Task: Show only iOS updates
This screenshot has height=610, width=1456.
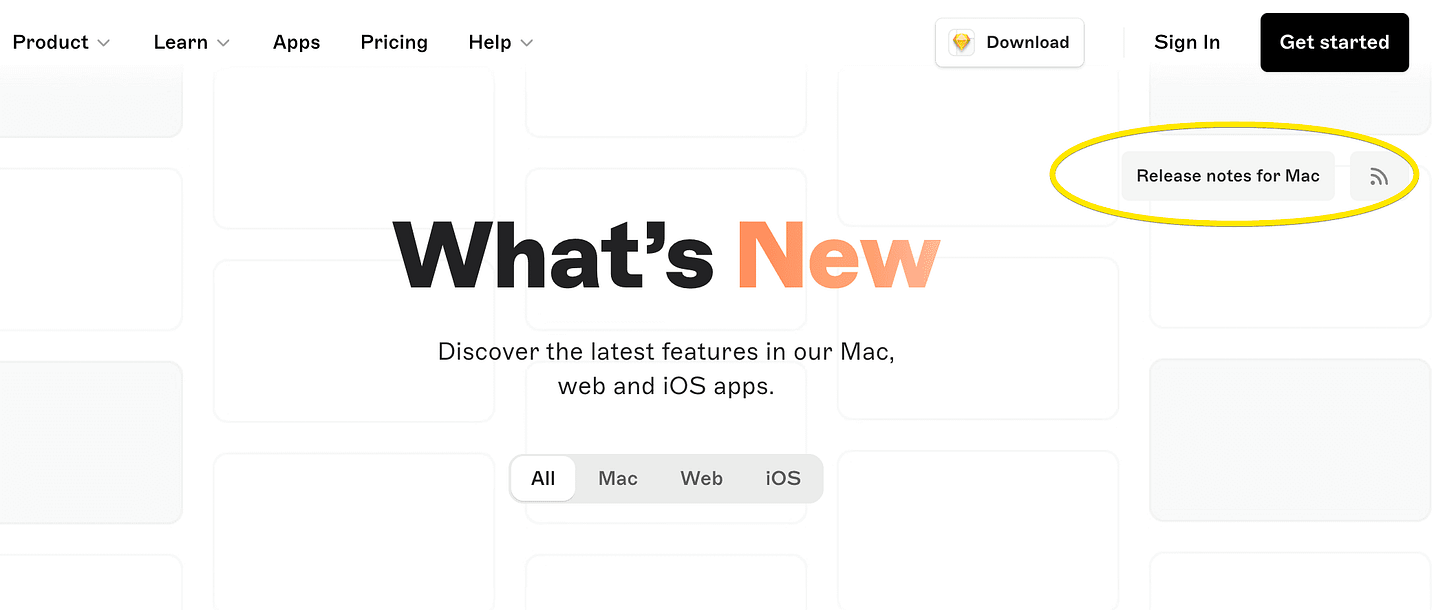Action: 783,478
